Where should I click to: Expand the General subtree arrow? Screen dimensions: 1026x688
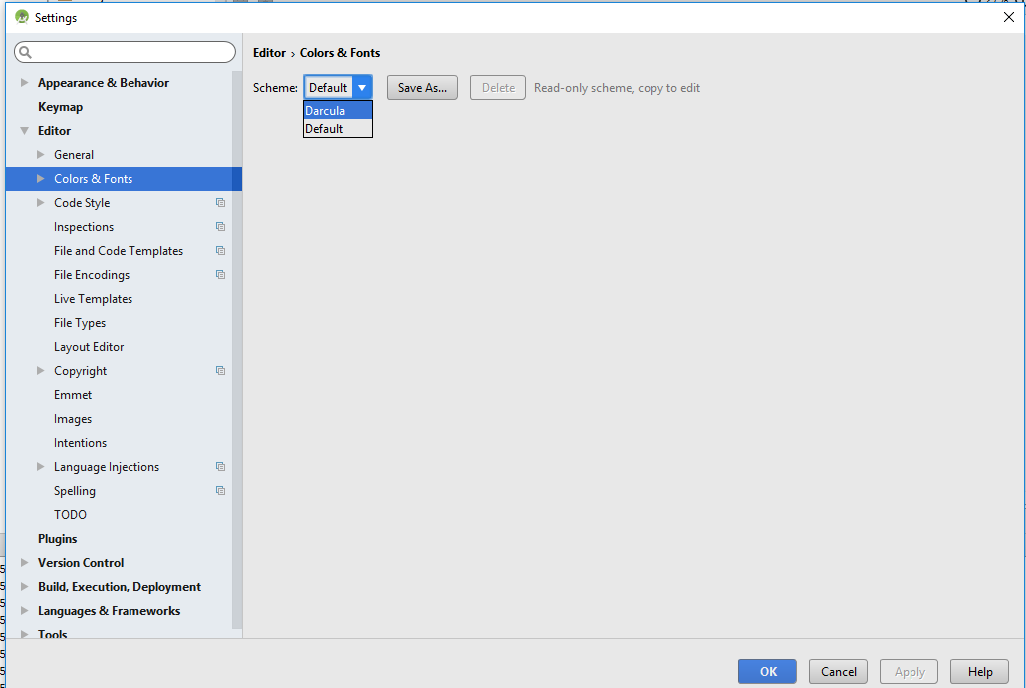(x=41, y=154)
